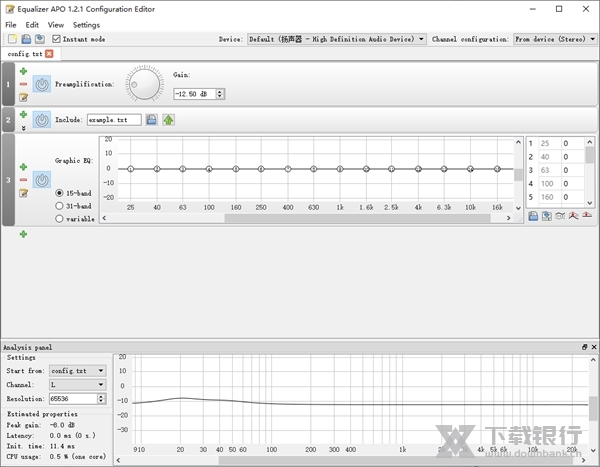Add filter with bottom green plus icon
The height and width of the screenshot is (467, 600).
click(23, 234)
